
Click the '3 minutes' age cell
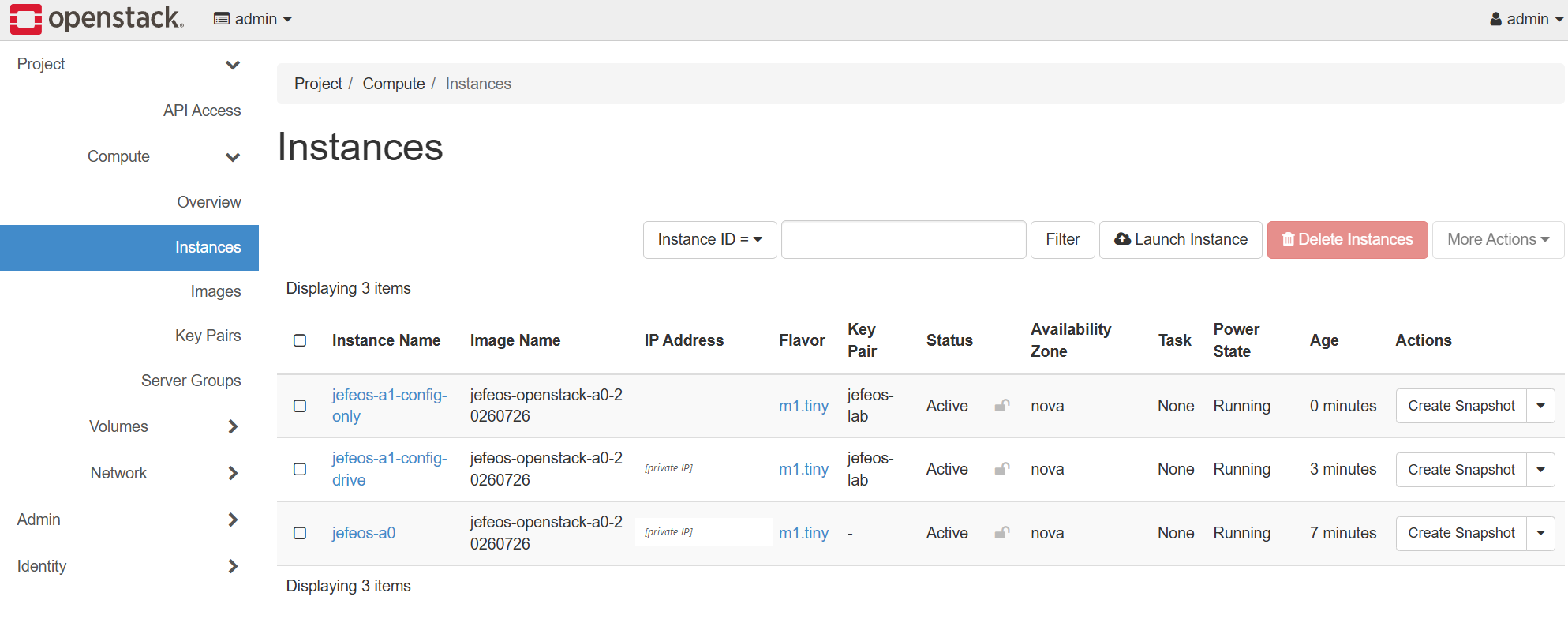1343,469
